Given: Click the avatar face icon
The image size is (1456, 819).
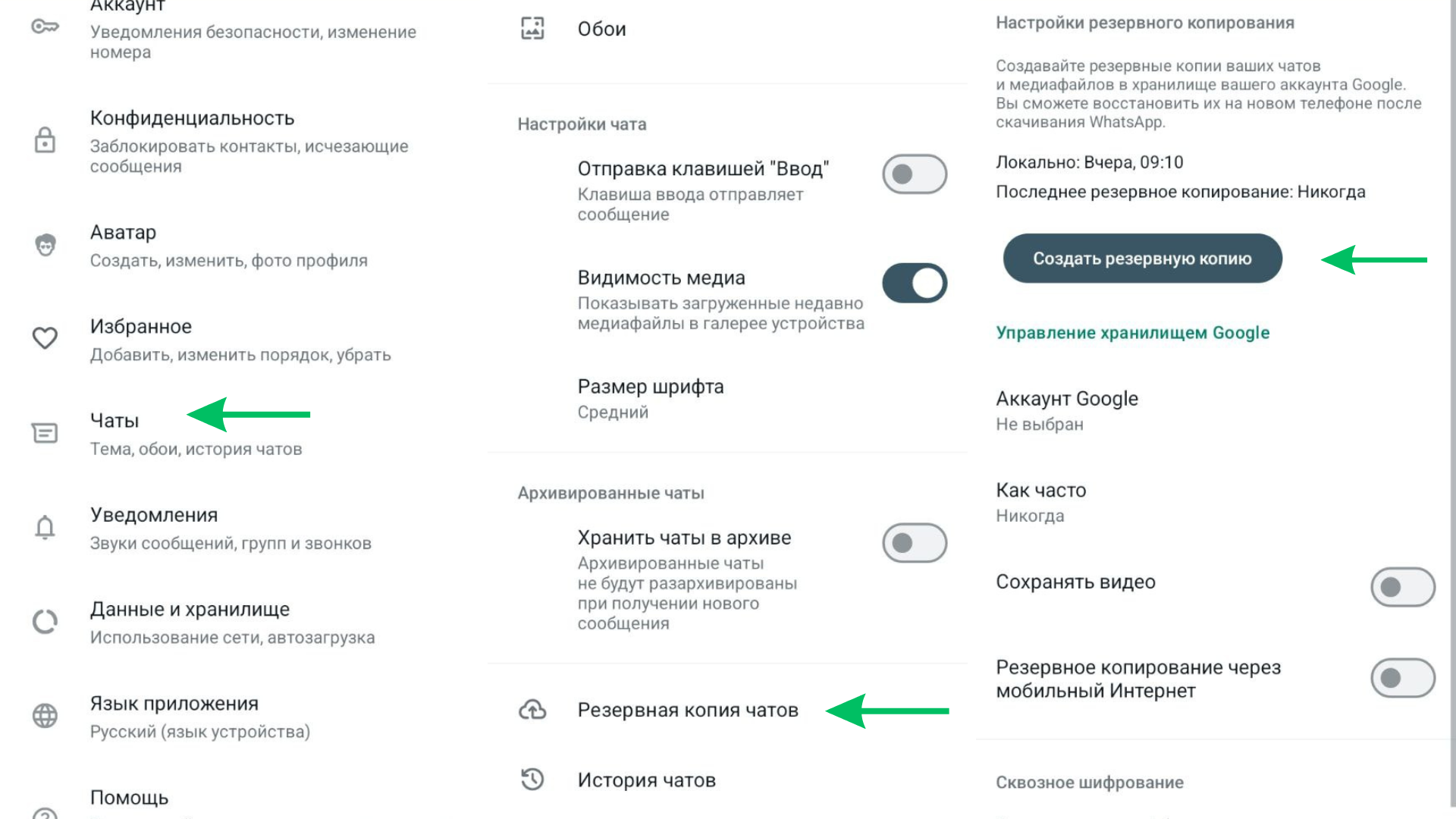Looking at the screenshot, I should (x=45, y=245).
